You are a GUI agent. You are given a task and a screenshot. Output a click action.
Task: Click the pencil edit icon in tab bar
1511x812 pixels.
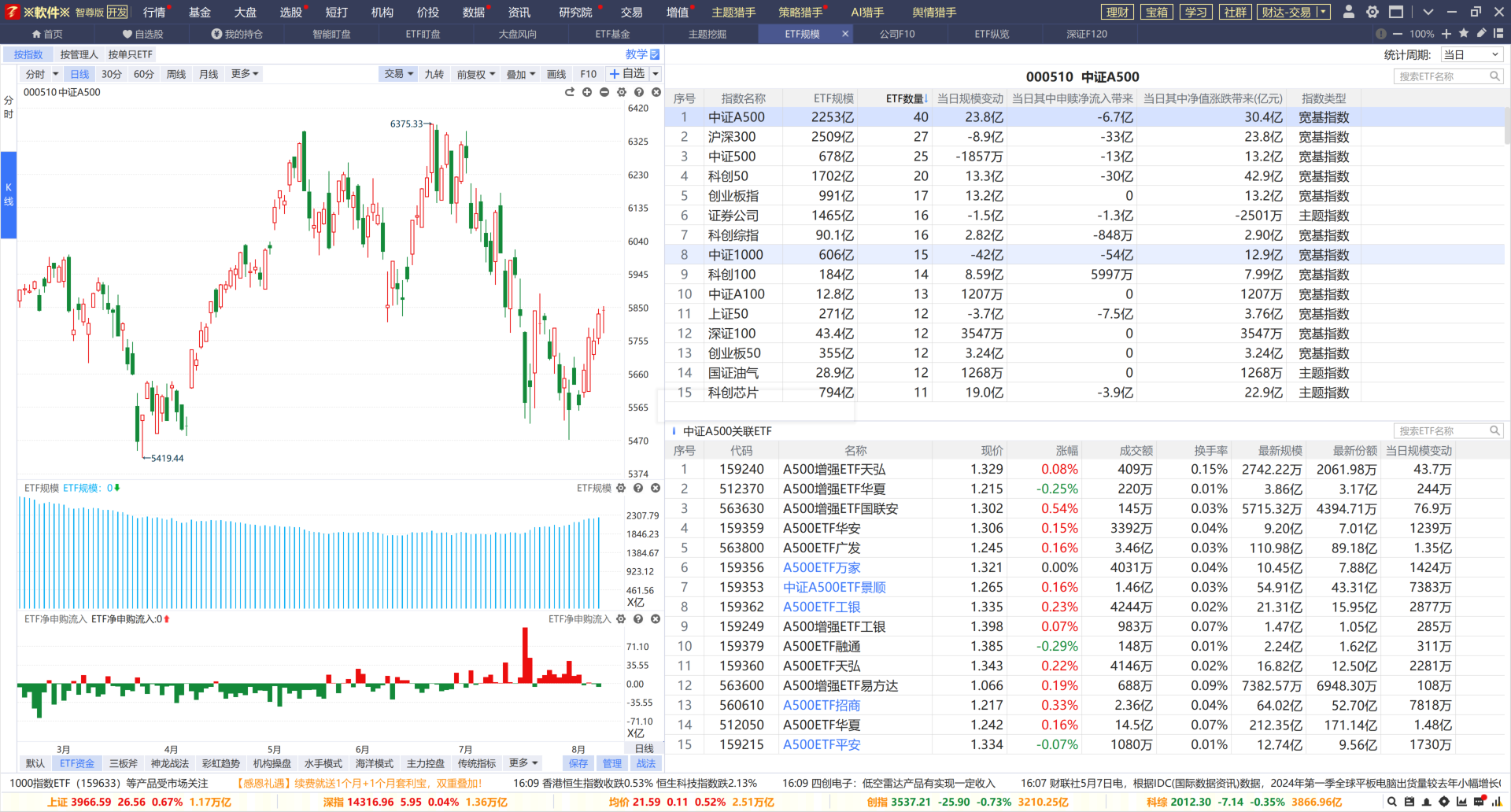(x=1481, y=34)
